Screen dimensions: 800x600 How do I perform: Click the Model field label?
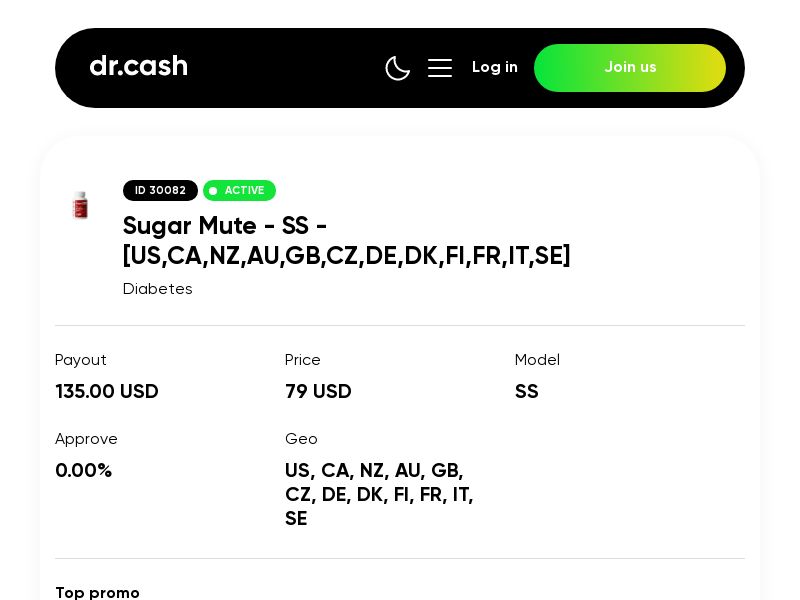point(537,360)
